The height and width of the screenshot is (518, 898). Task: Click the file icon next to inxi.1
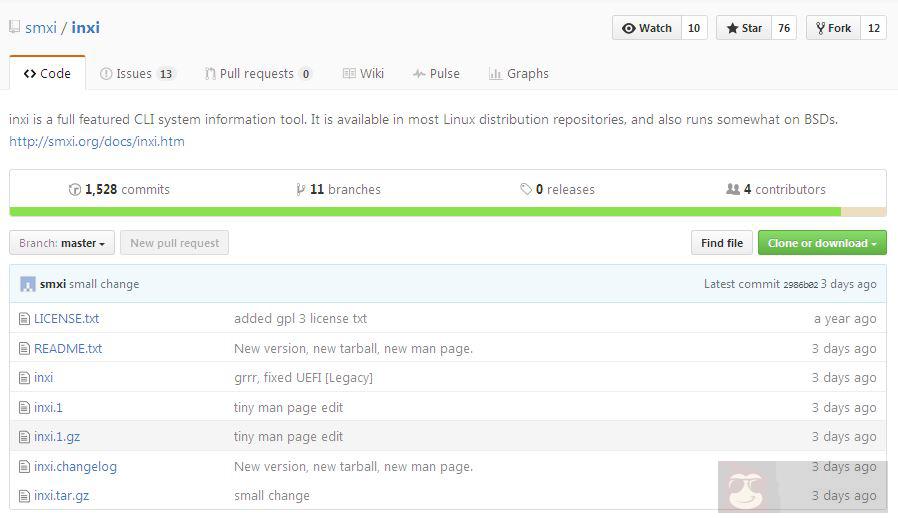pyautogui.click(x=24, y=407)
